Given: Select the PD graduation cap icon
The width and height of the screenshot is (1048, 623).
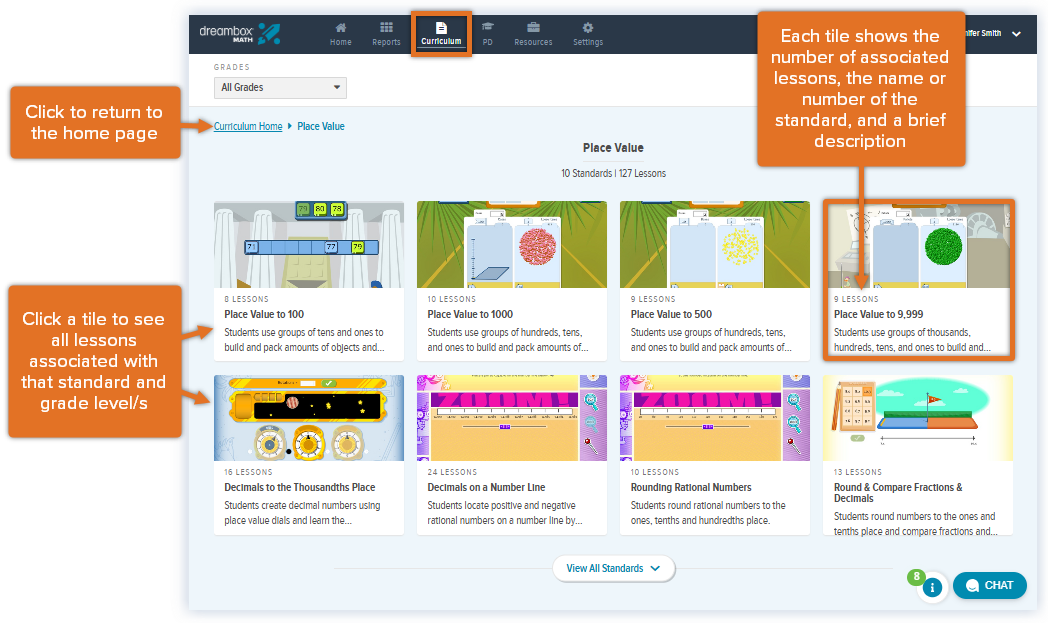Looking at the screenshot, I should 487,27.
